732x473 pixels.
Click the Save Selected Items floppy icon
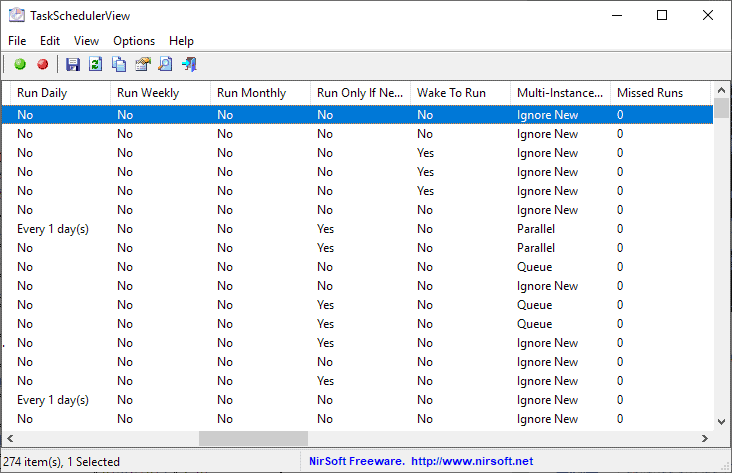(73, 64)
